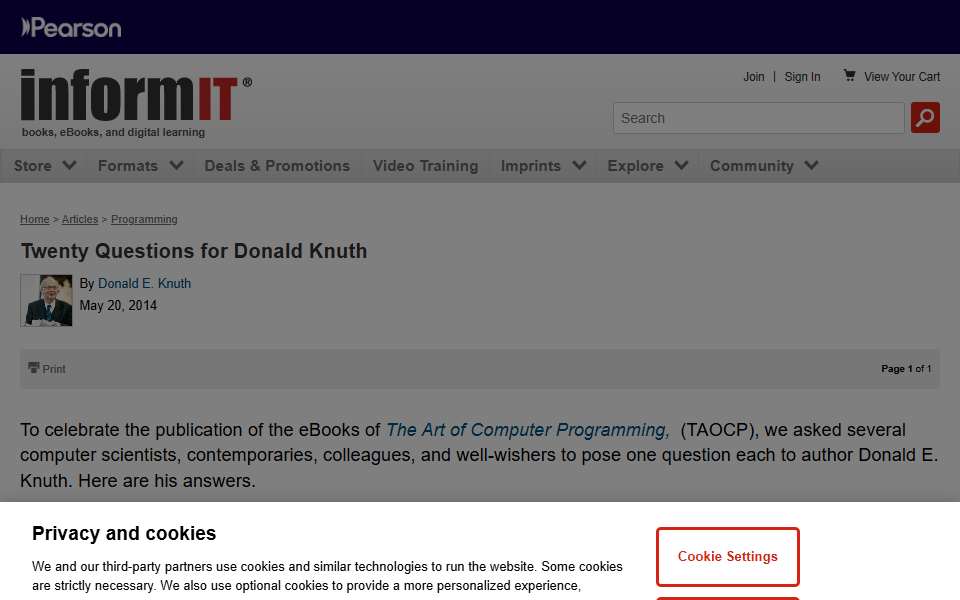Open View Your Cart
This screenshot has width=960, height=600.
[902, 77]
